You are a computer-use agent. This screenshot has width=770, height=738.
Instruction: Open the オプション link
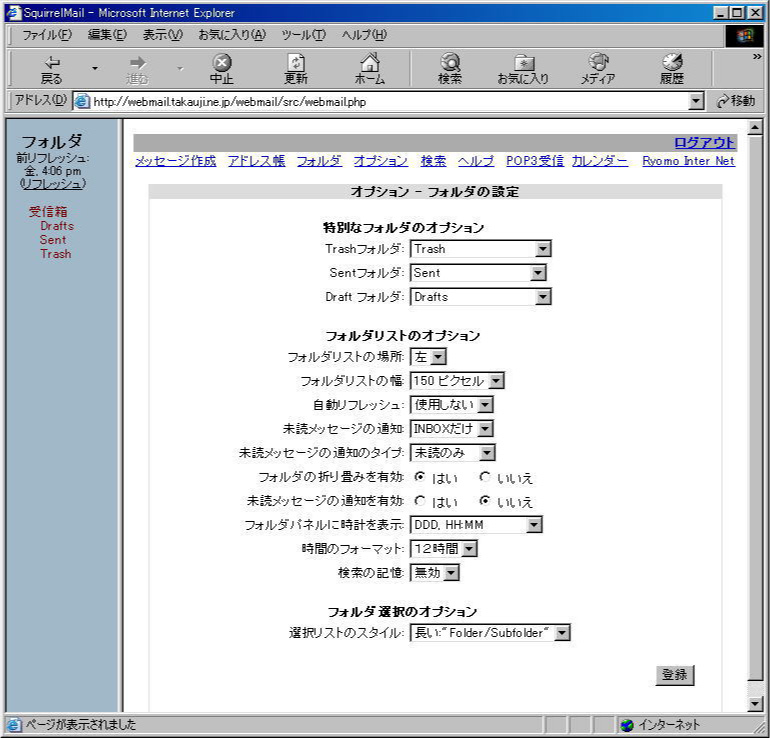[381, 161]
